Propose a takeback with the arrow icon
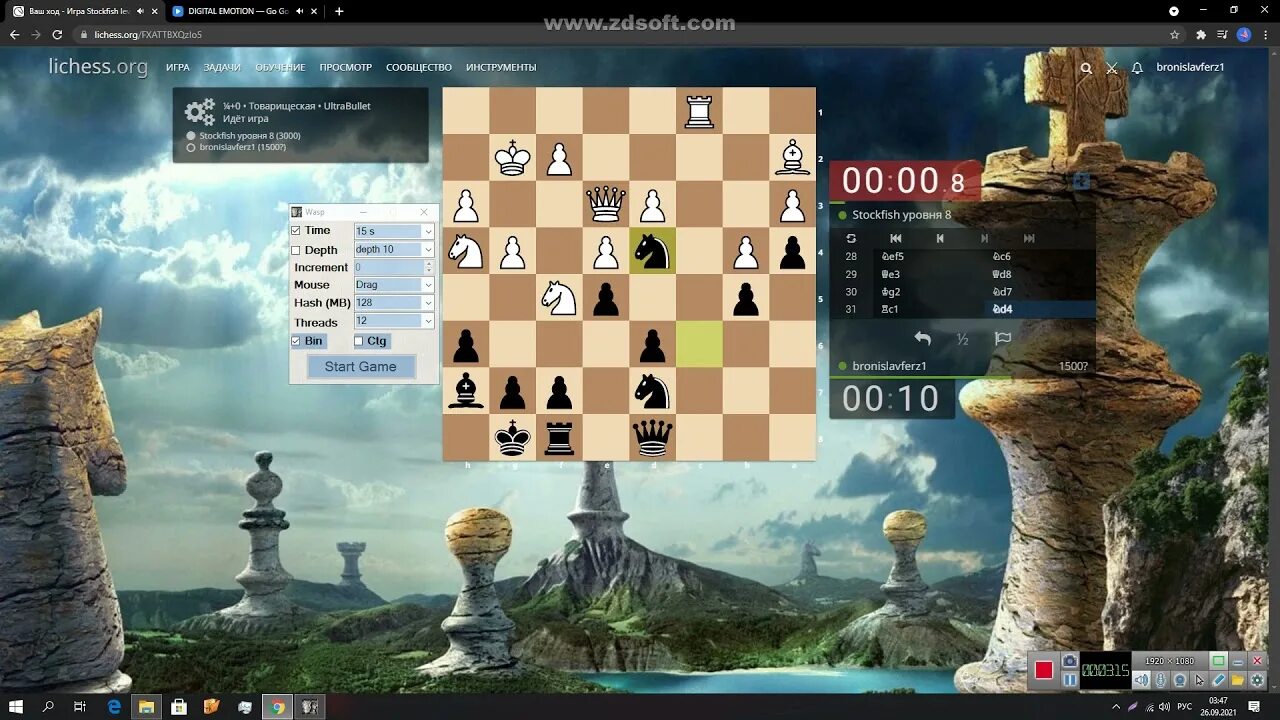1280x720 pixels. click(x=921, y=339)
